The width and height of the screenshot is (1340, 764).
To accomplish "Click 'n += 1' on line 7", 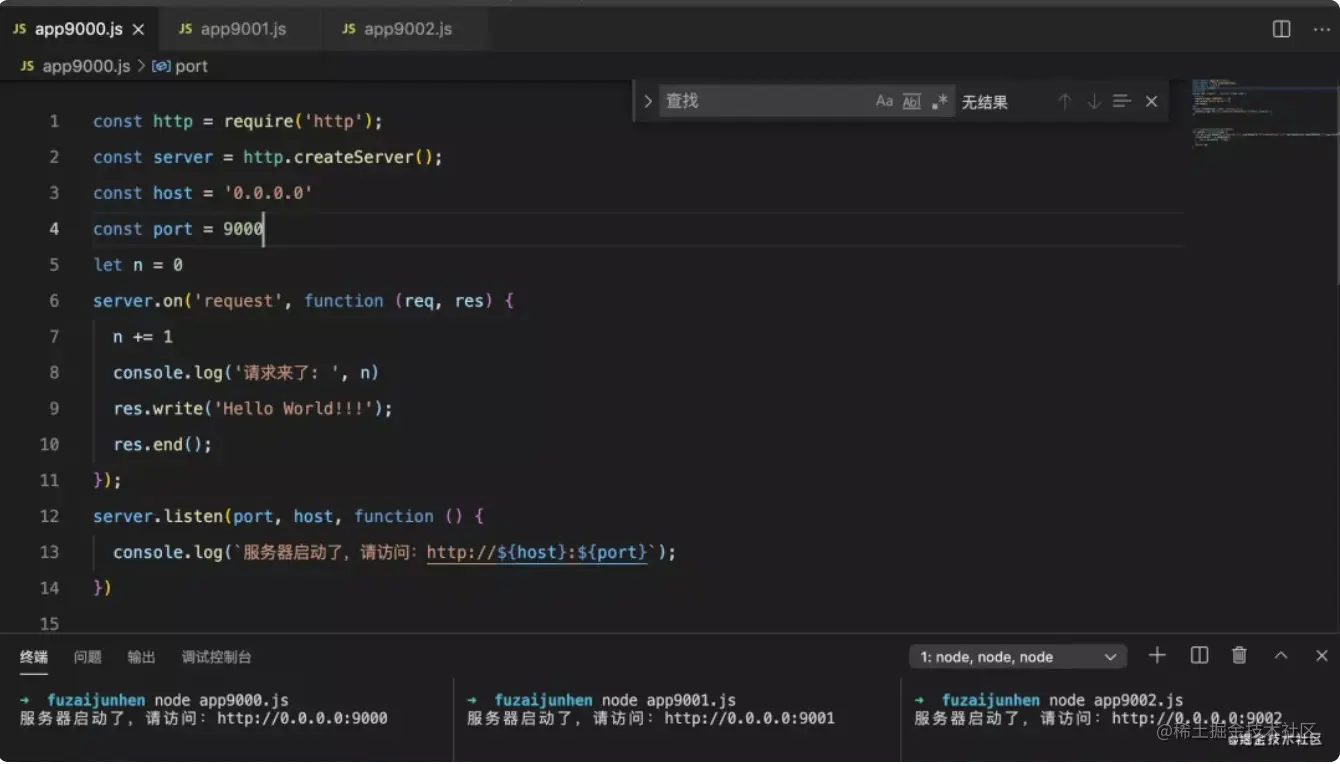I will point(143,337).
